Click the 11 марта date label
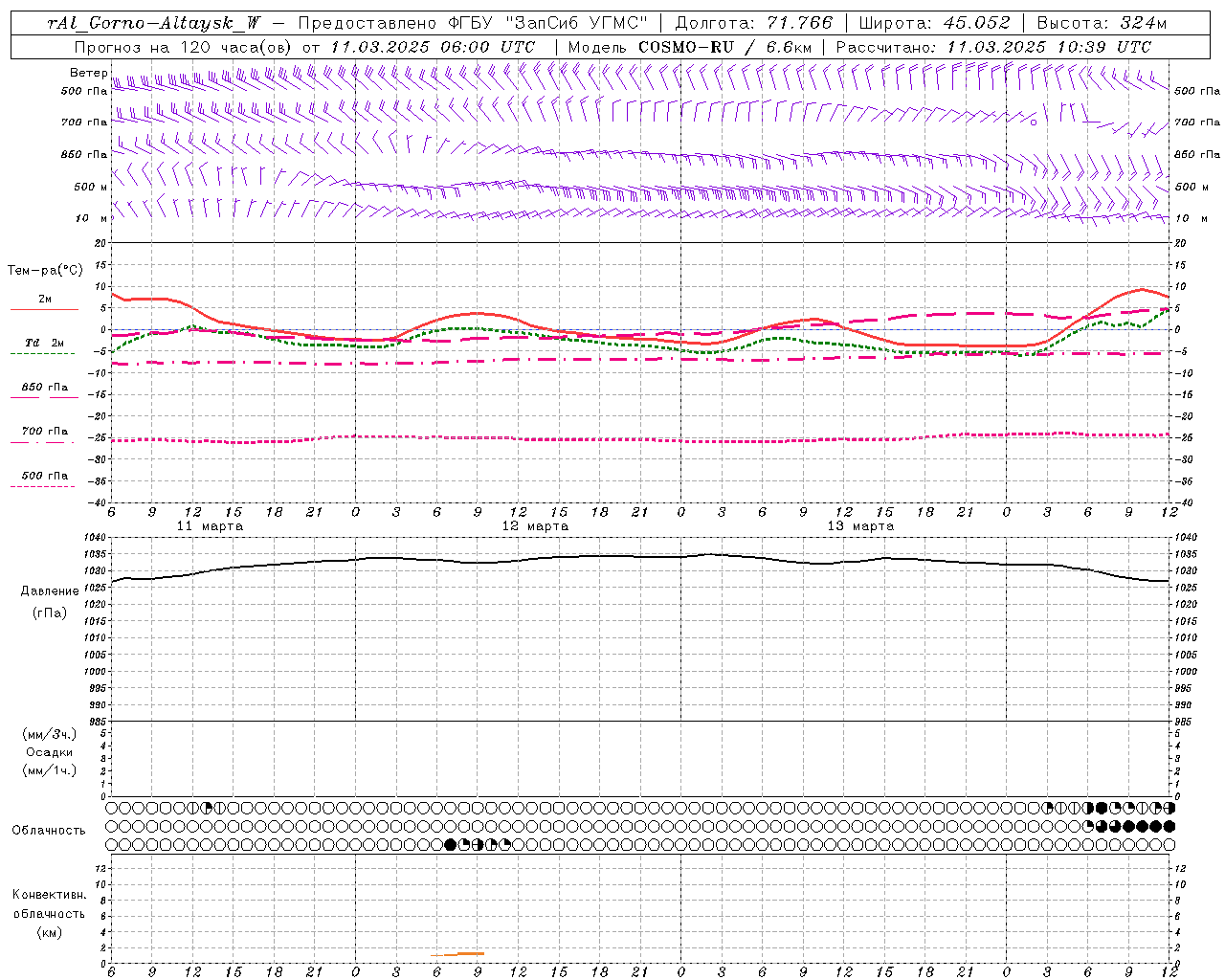 pyautogui.click(x=210, y=526)
